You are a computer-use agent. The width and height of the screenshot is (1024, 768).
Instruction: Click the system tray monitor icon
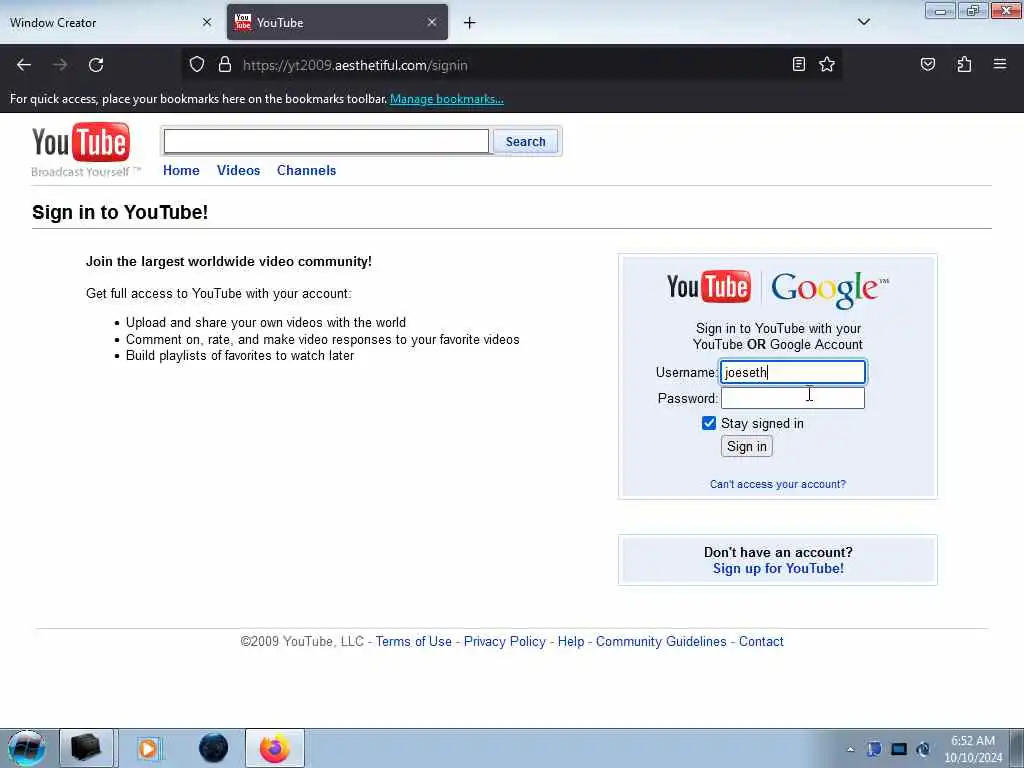click(x=899, y=749)
